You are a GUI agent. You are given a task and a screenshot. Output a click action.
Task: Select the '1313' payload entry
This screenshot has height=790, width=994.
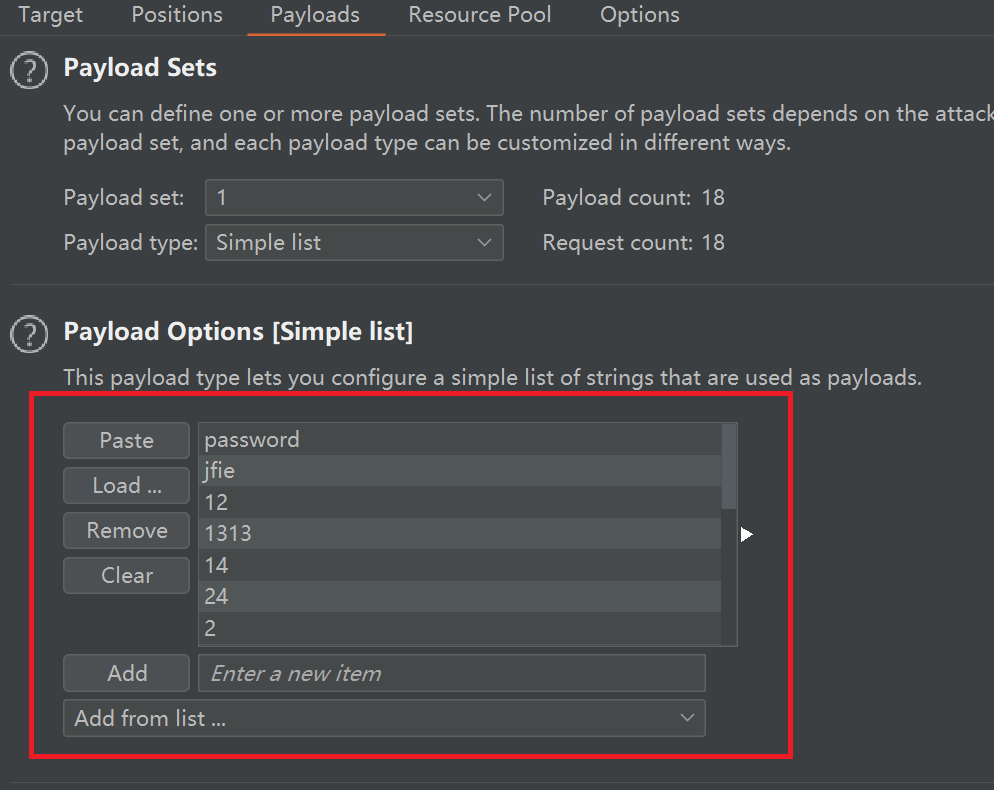pyautogui.click(x=460, y=534)
